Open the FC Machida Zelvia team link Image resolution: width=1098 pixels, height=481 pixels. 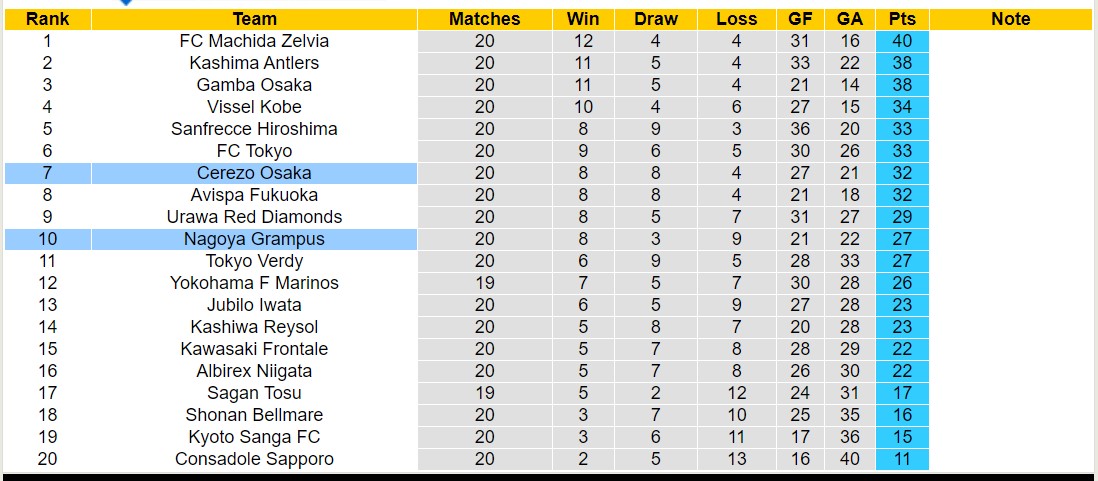click(x=254, y=41)
